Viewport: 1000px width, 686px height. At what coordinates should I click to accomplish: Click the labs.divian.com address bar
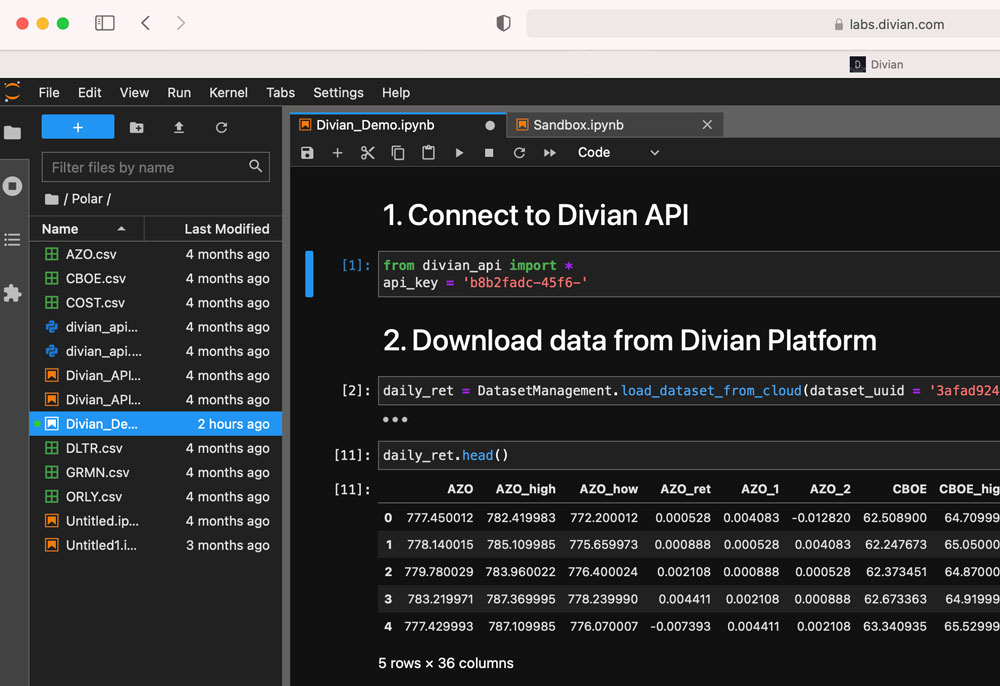(763, 24)
